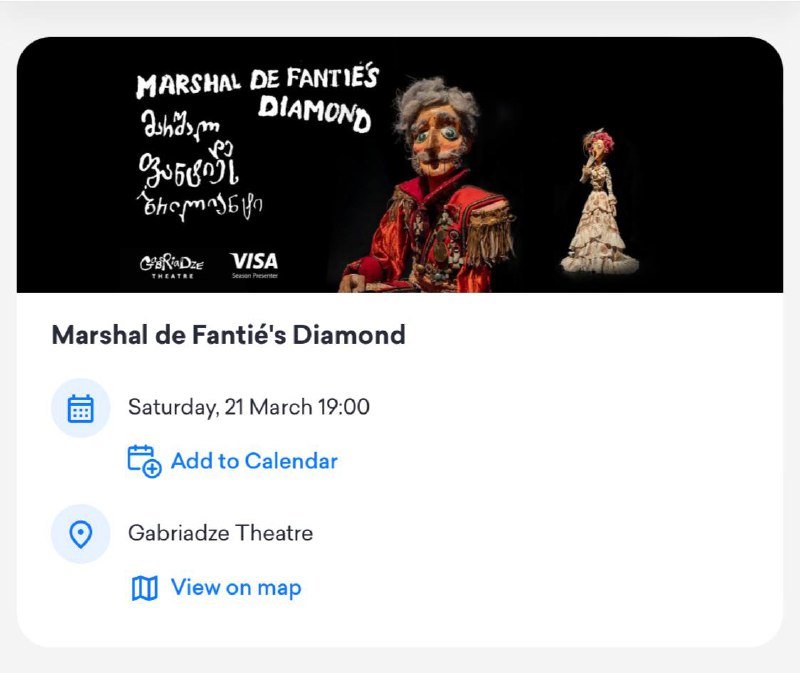Viewport: 800px width, 673px height.
Task: Open the Add to Calendar link
Action: pos(254,461)
